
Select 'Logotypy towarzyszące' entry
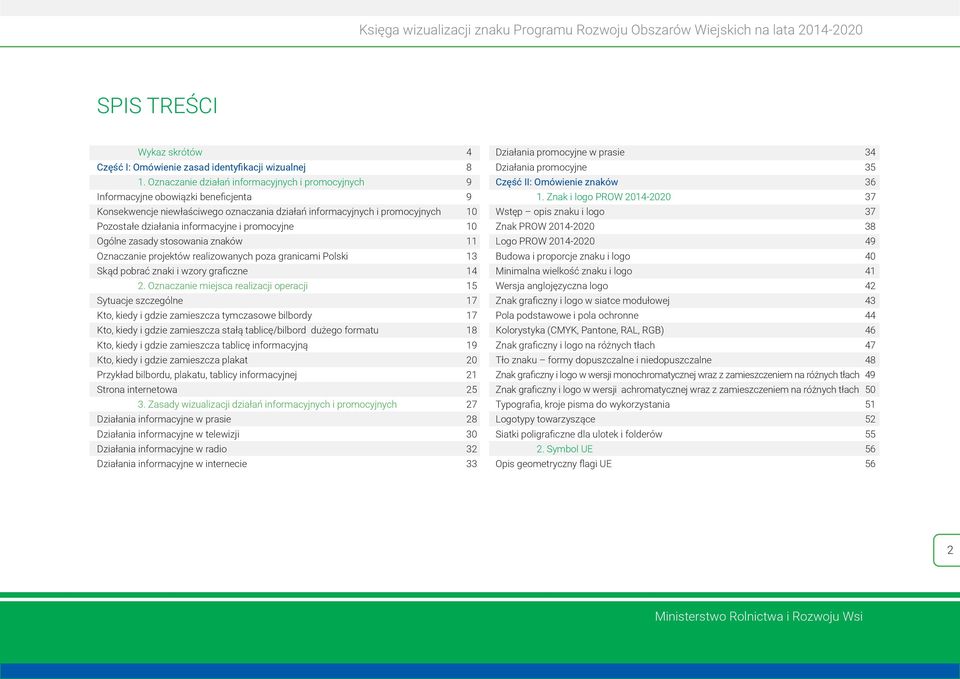point(545,419)
